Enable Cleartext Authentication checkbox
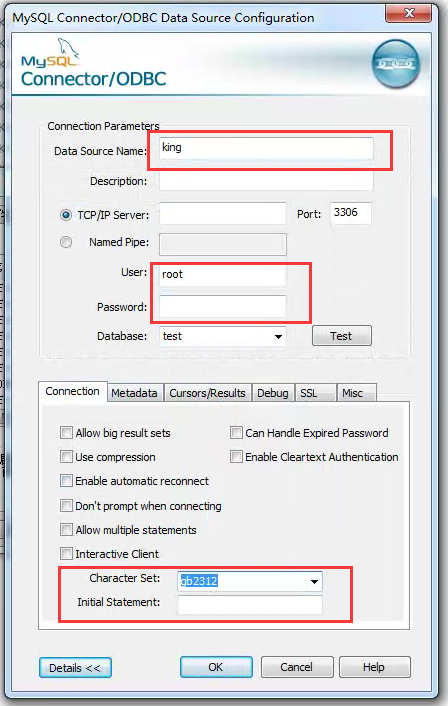Image resolution: width=448 pixels, height=706 pixels. (236, 457)
